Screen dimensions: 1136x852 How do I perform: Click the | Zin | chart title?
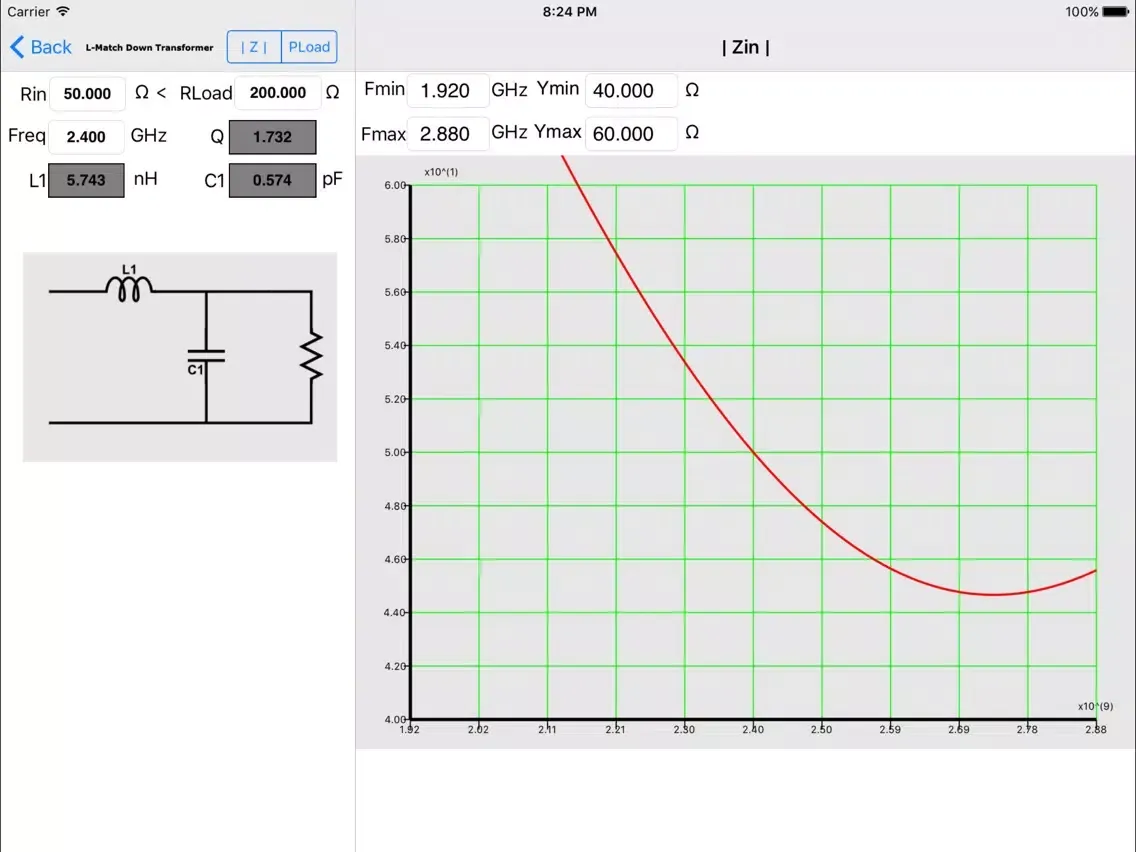746,47
